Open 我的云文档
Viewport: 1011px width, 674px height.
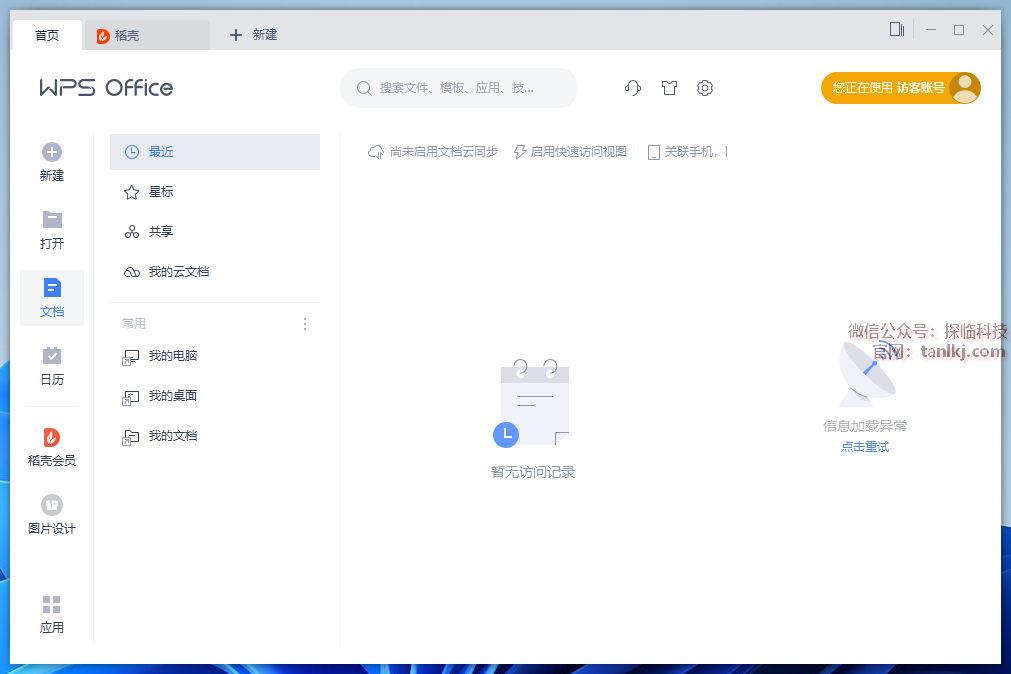point(215,272)
